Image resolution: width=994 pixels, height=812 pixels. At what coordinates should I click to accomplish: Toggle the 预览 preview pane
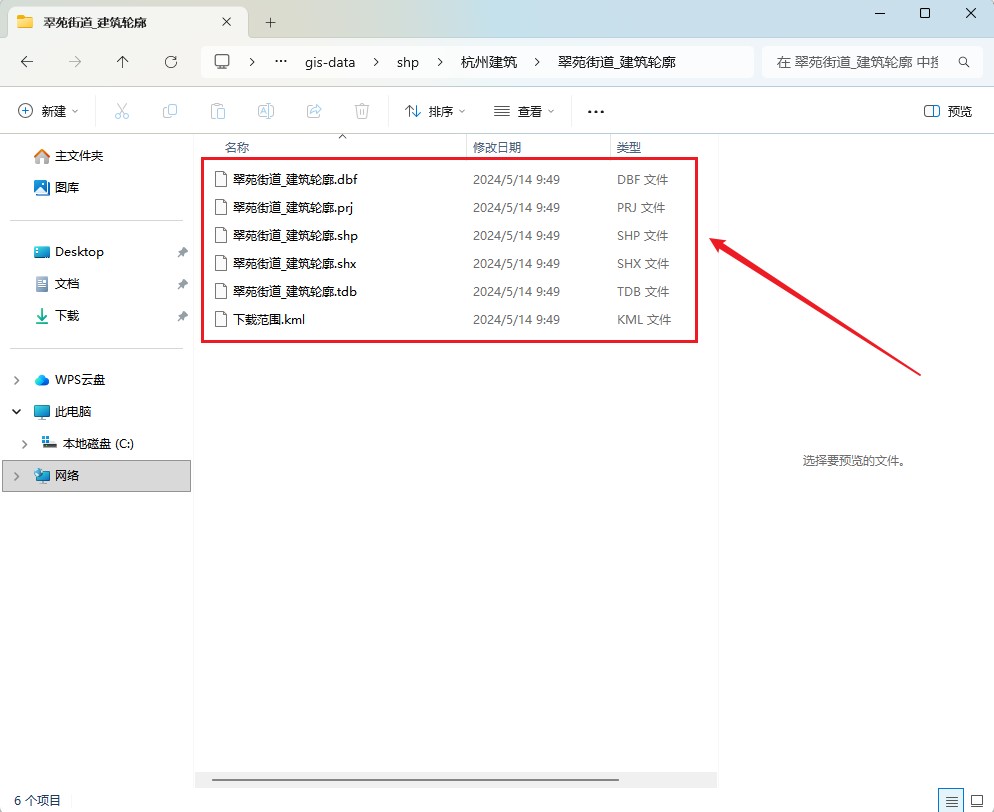(948, 111)
